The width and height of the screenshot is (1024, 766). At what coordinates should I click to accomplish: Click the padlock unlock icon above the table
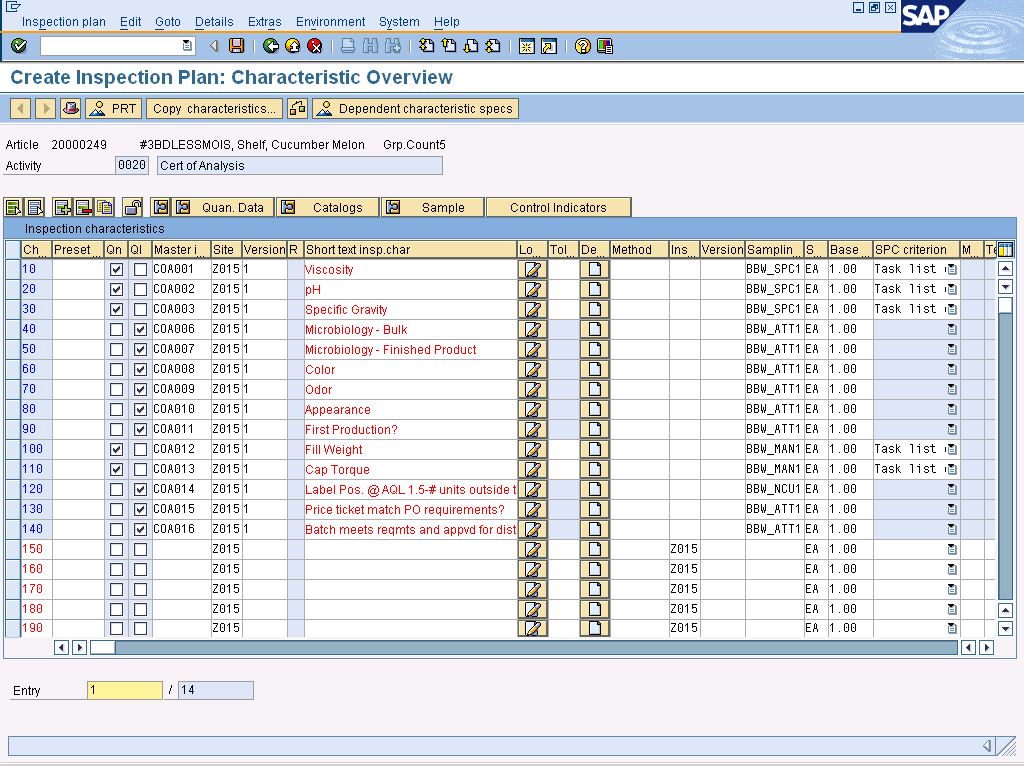pyautogui.click(x=133, y=208)
